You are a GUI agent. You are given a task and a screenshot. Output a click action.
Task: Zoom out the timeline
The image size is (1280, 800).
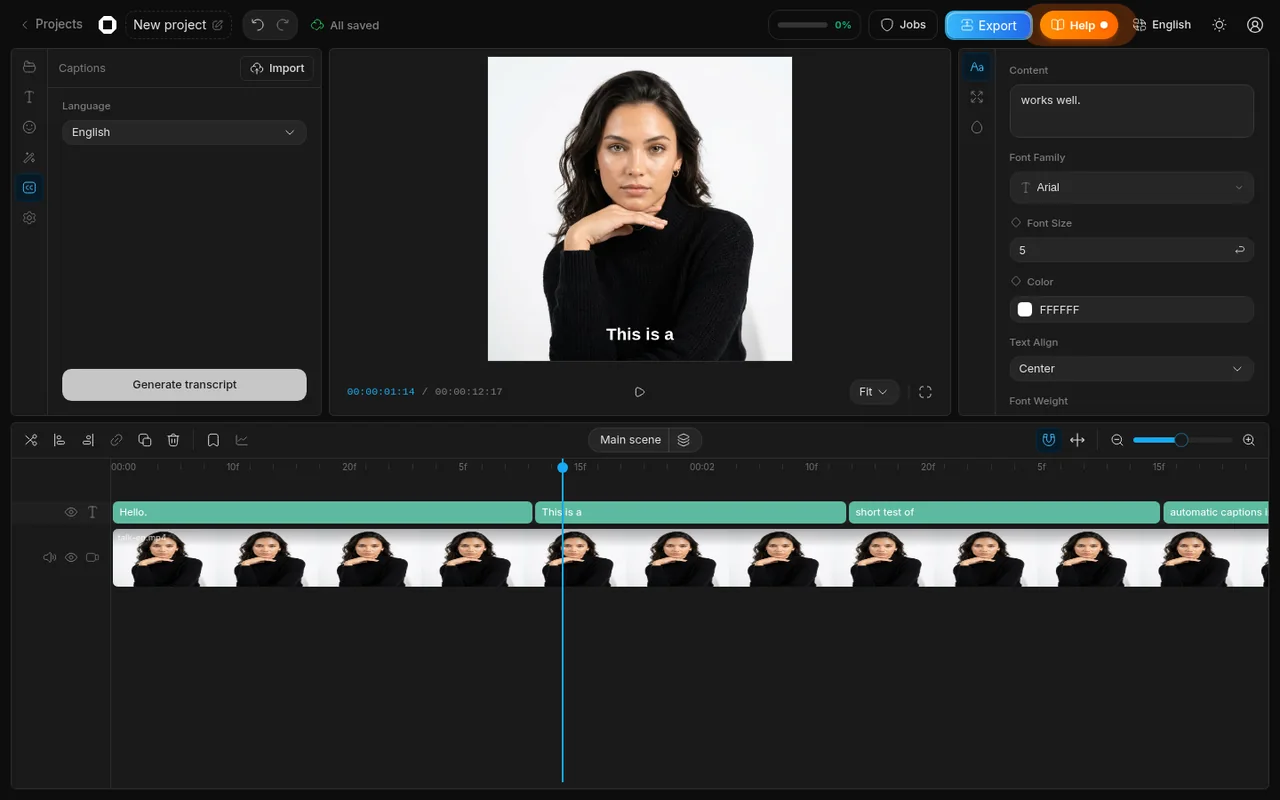1117,440
